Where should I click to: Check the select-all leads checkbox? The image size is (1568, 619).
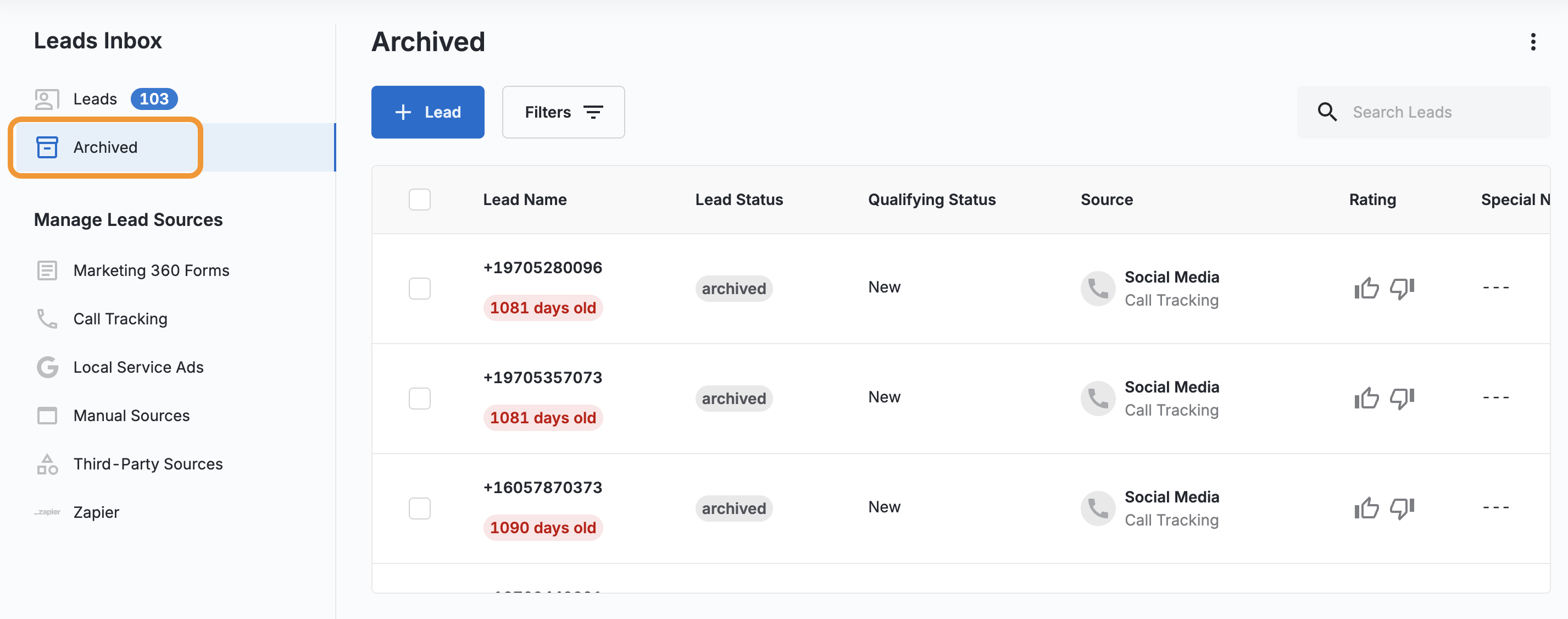pyautogui.click(x=419, y=200)
